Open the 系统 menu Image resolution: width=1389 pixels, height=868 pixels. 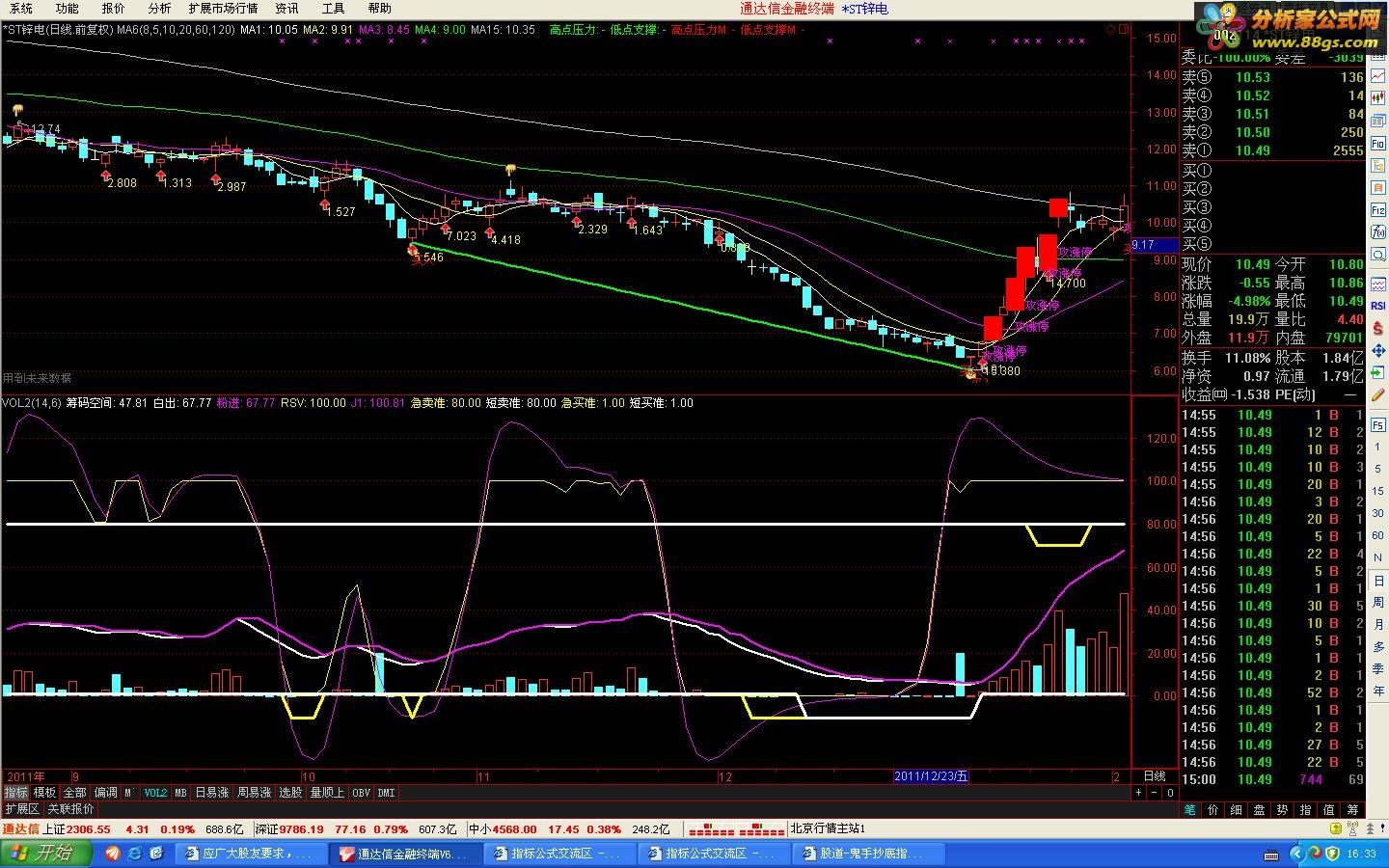point(20,9)
